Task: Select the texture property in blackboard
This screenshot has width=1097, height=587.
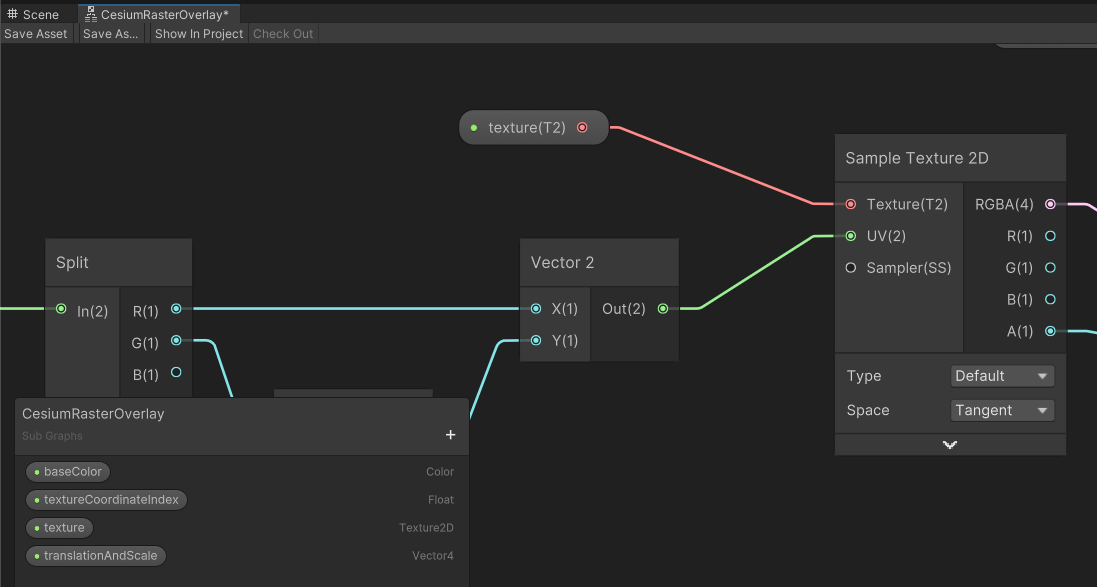Action: (59, 528)
